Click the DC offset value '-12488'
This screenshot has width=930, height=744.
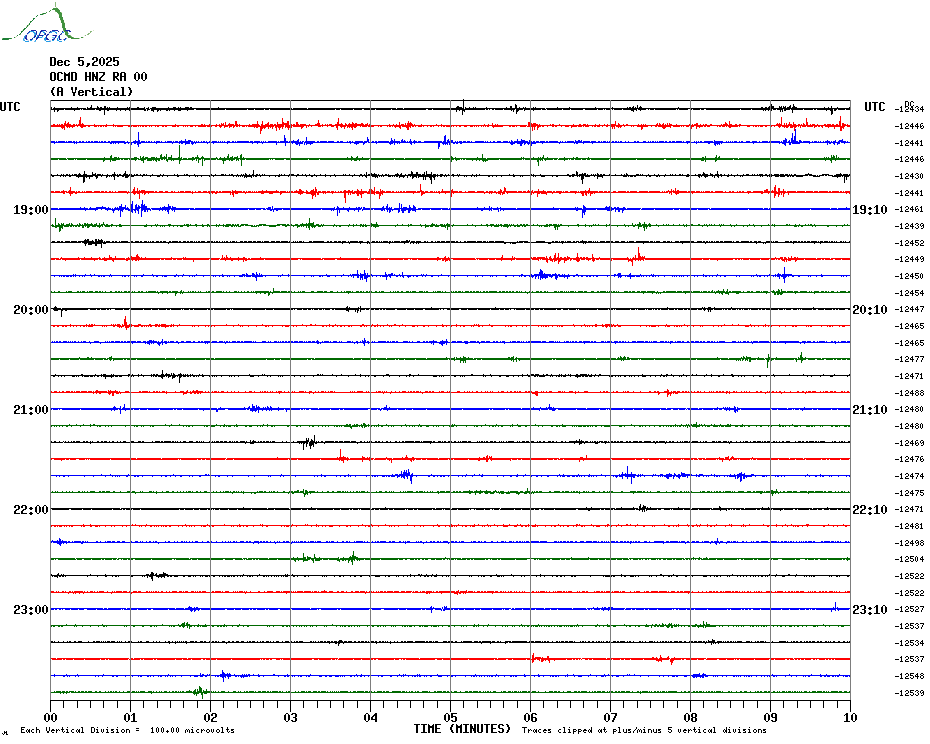point(909,393)
